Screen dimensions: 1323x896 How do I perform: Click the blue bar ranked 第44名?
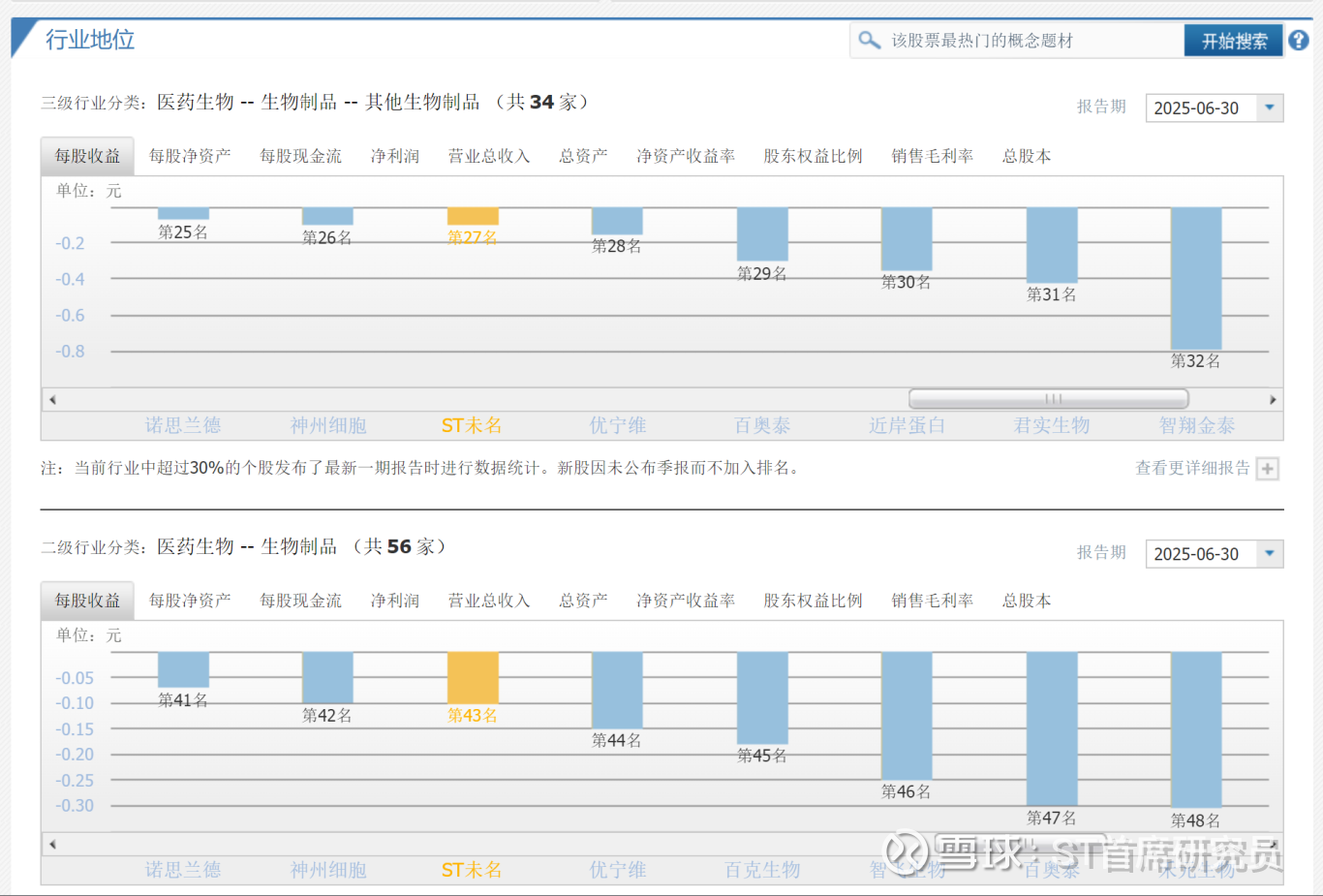pos(617,691)
